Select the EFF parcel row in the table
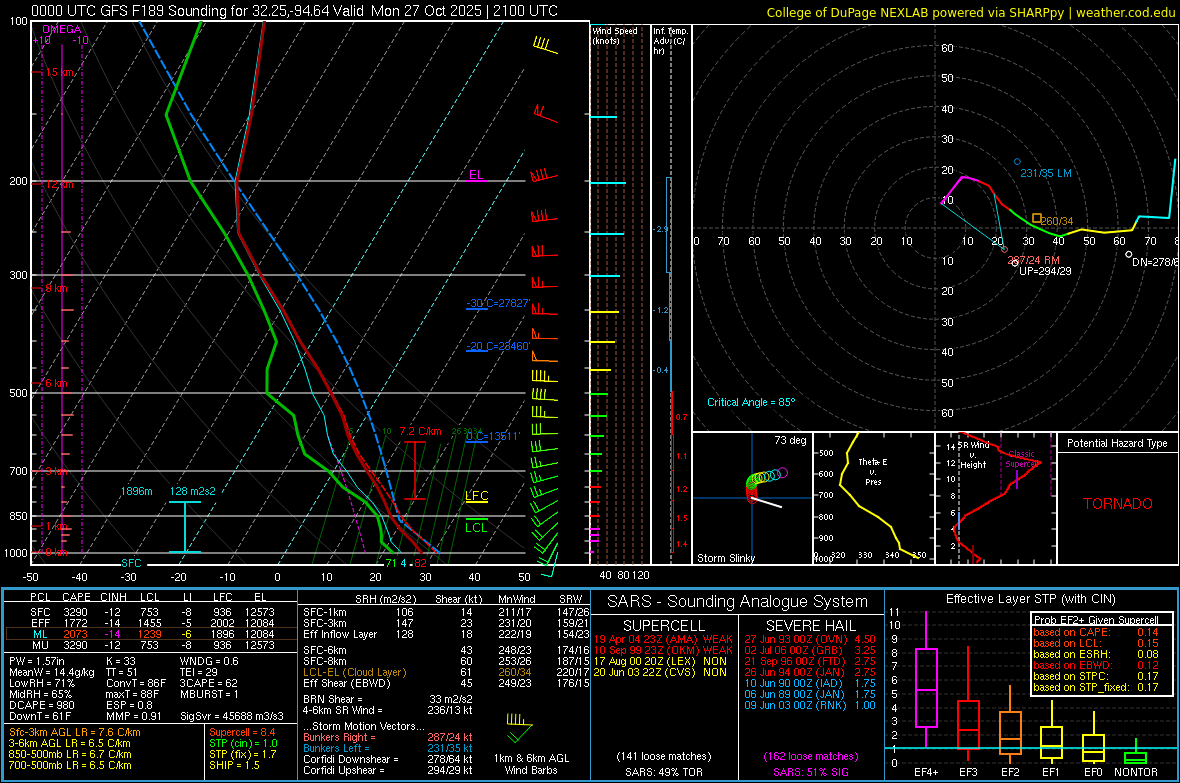The image size is (1180, 783). pos(151,623)
